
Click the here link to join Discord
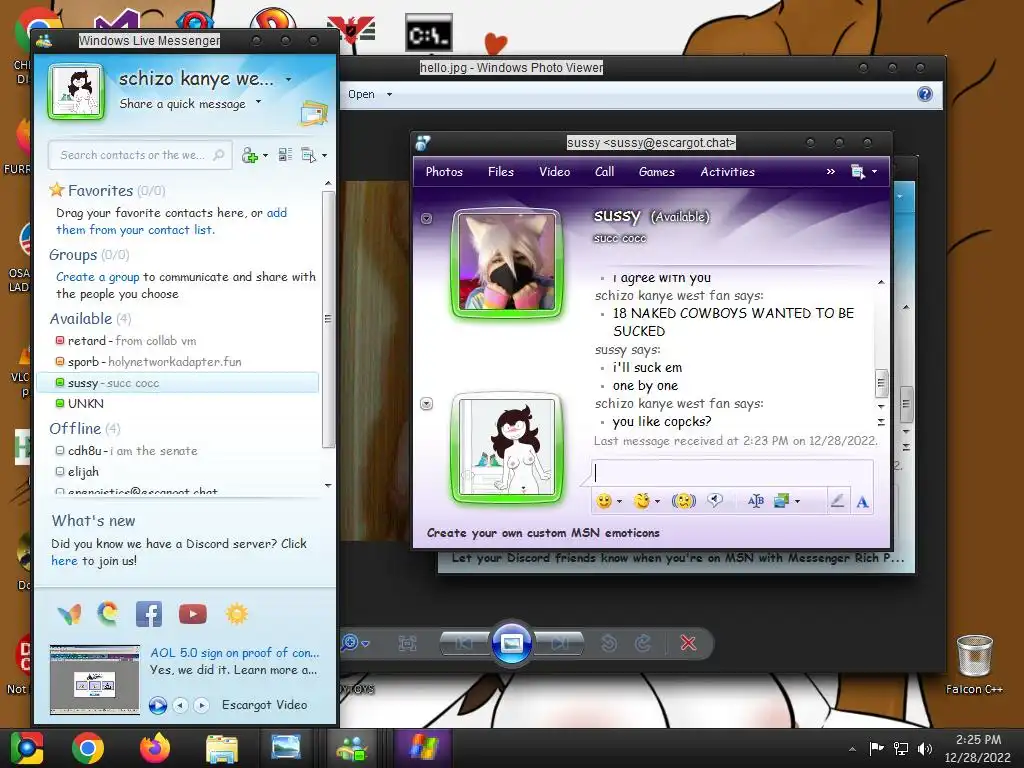tap(64, 561)
